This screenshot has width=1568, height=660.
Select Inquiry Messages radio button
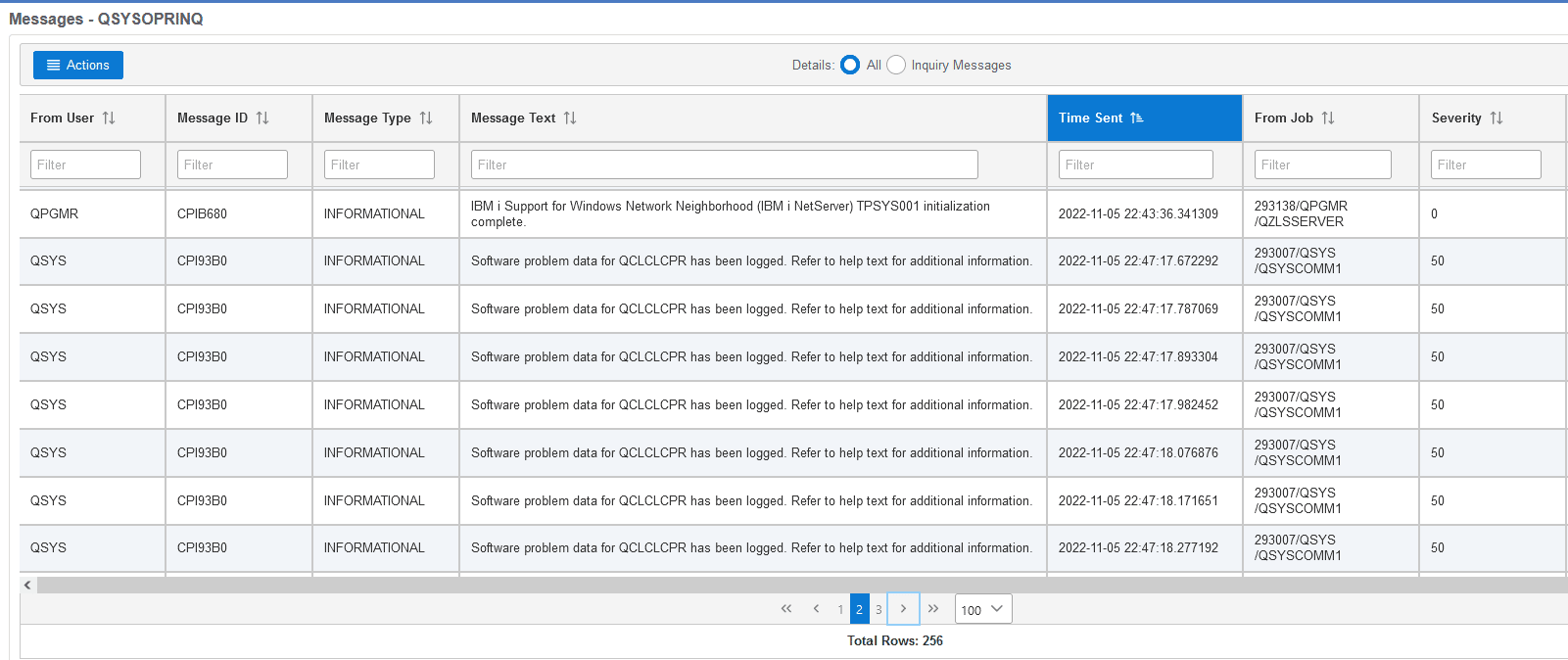click(x=896, y=65)
